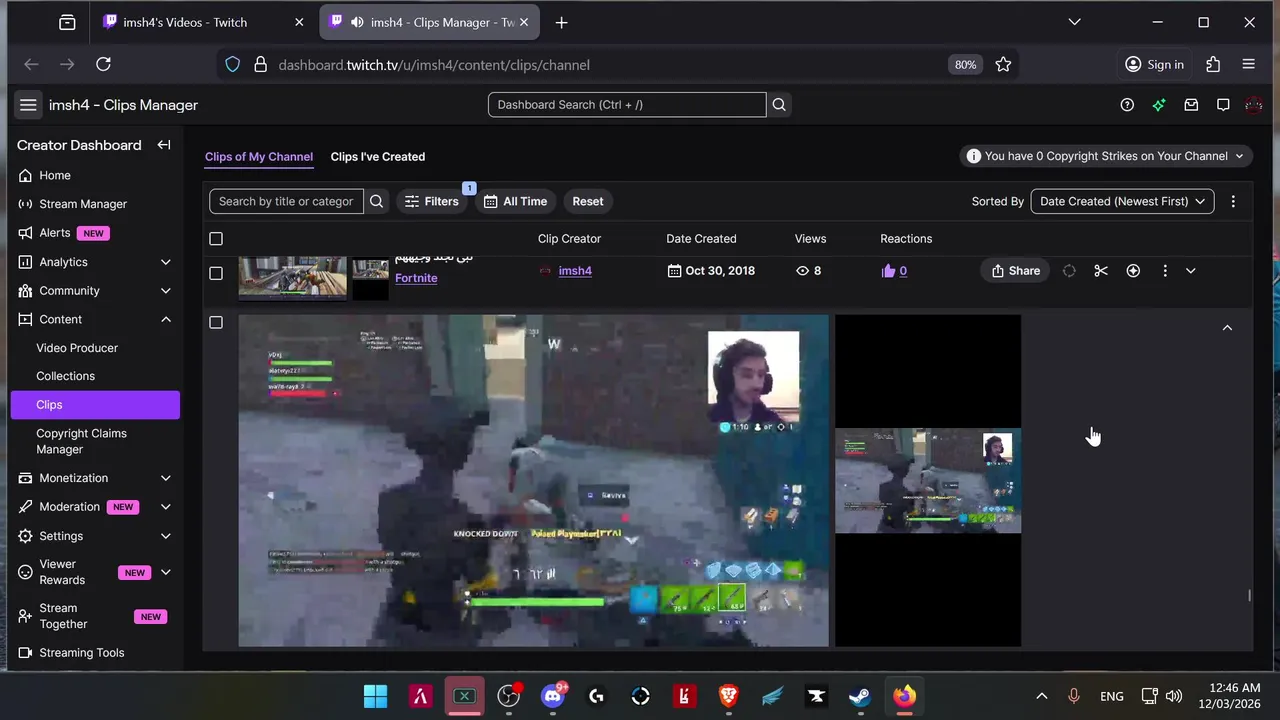
Task: Open Brave browser from the taskbar
Action: coord(728,696)
